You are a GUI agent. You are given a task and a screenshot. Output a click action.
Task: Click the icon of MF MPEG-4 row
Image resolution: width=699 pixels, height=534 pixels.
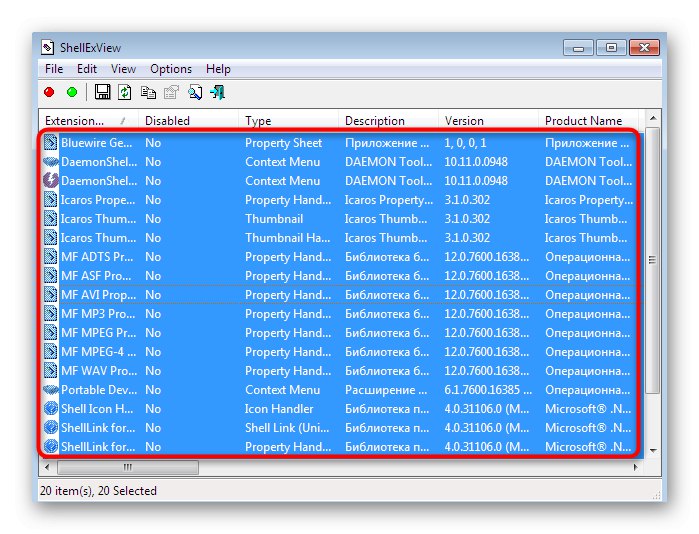pyautogui.click(x=51, y=352)
